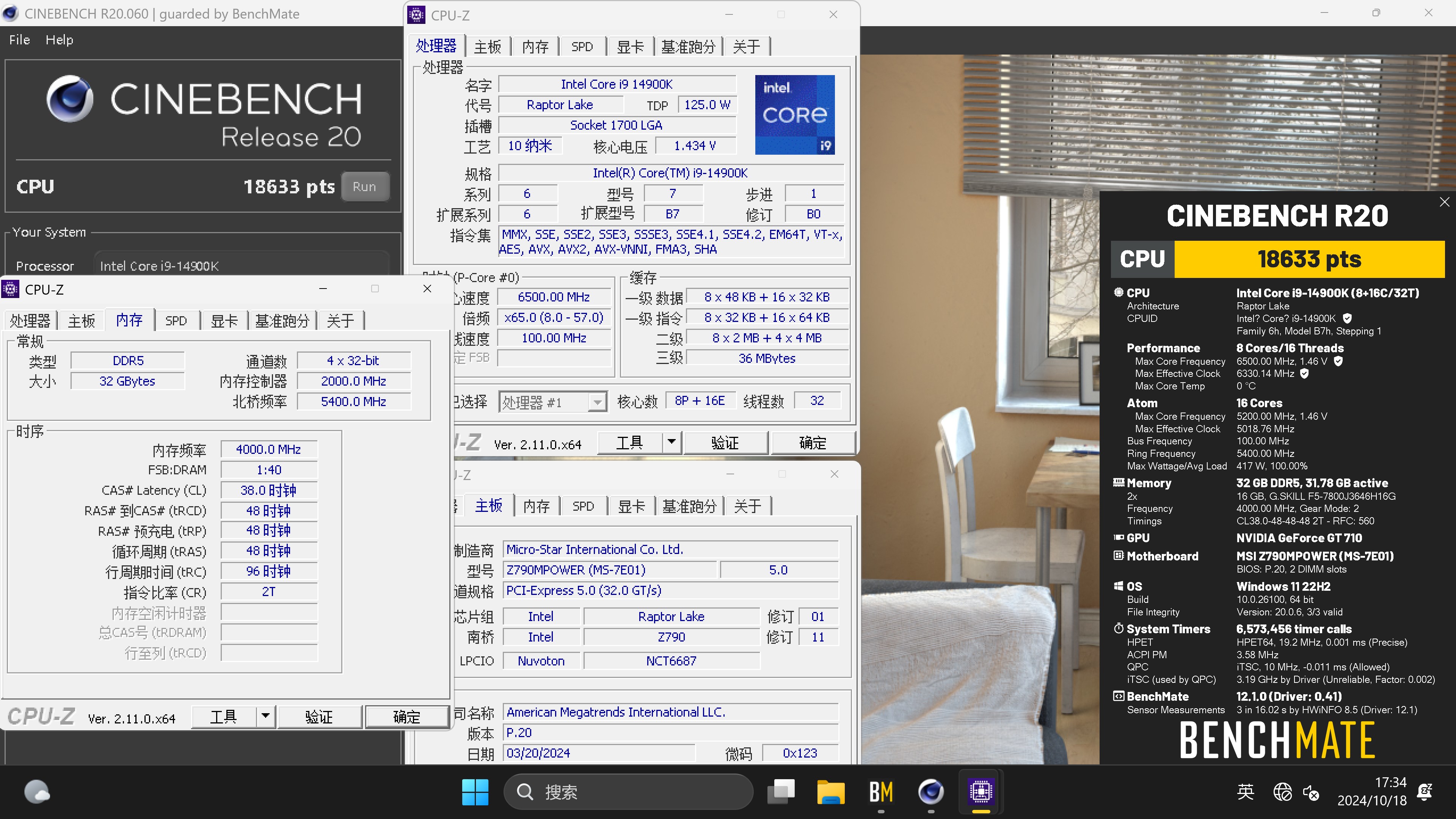1456x819 pixels.
Task: Open Cinebench taskbar icon
Action: (x=930, y=791)
